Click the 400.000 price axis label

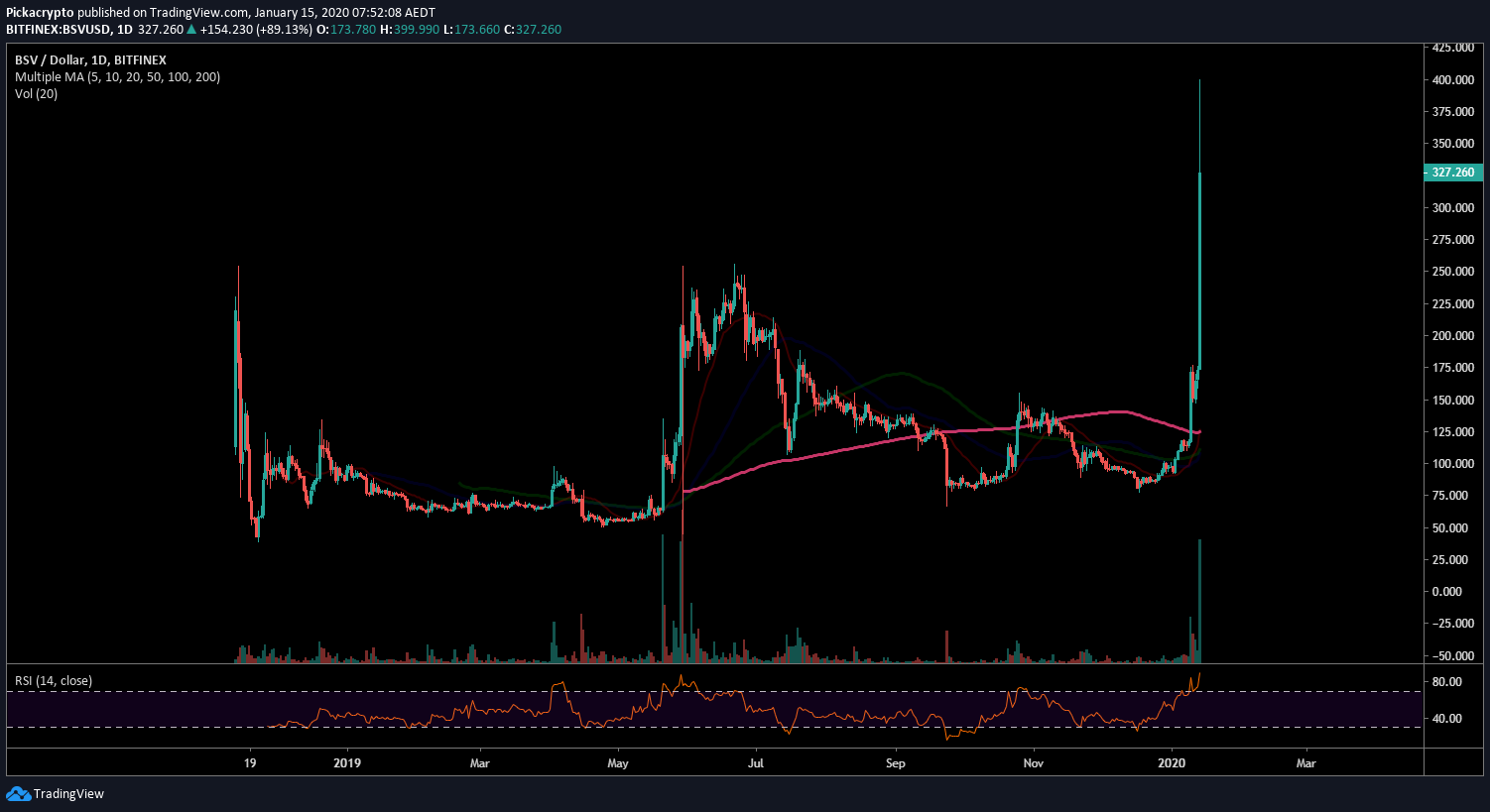1453,80
